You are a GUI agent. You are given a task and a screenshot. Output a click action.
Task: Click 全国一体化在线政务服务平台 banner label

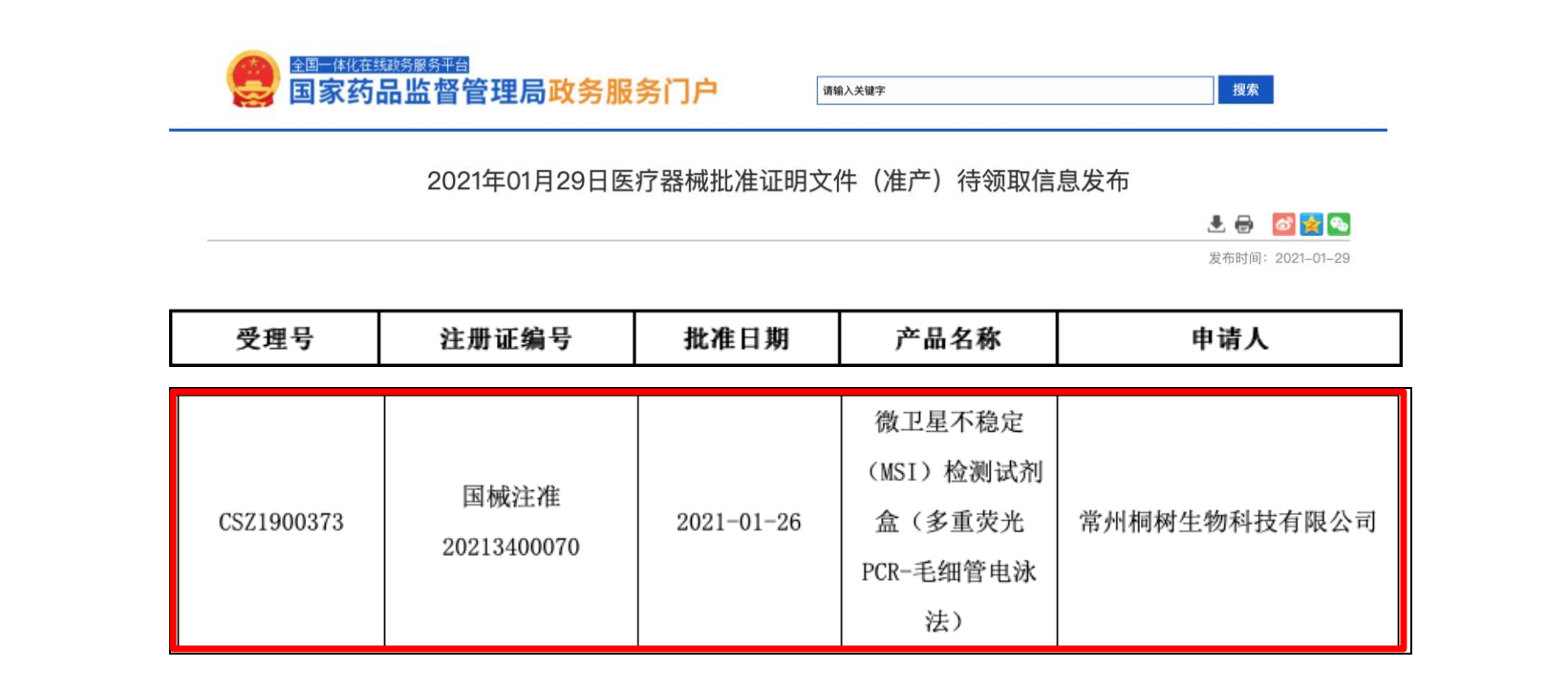click(x=379, y=64)
